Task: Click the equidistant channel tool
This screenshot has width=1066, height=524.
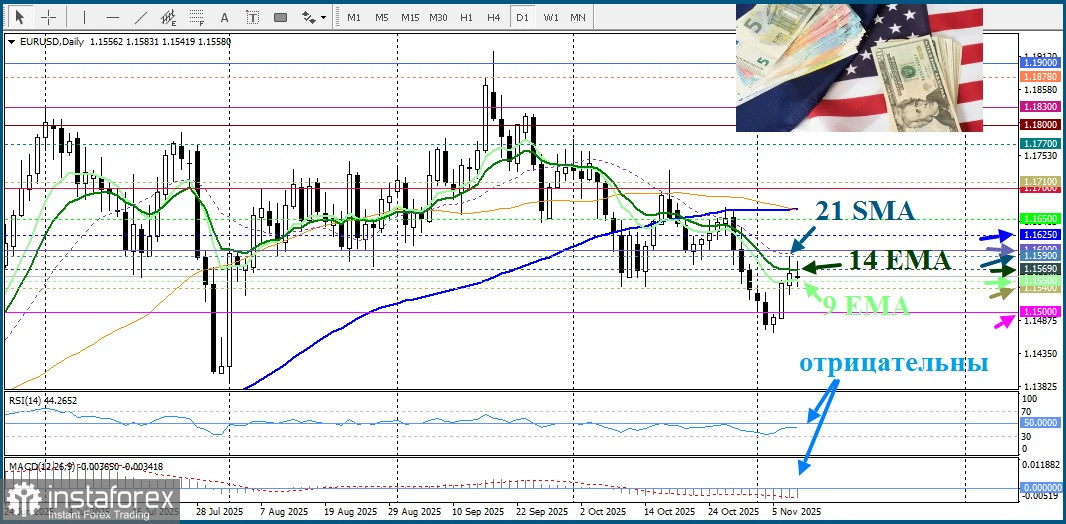Action: (169, 17)
